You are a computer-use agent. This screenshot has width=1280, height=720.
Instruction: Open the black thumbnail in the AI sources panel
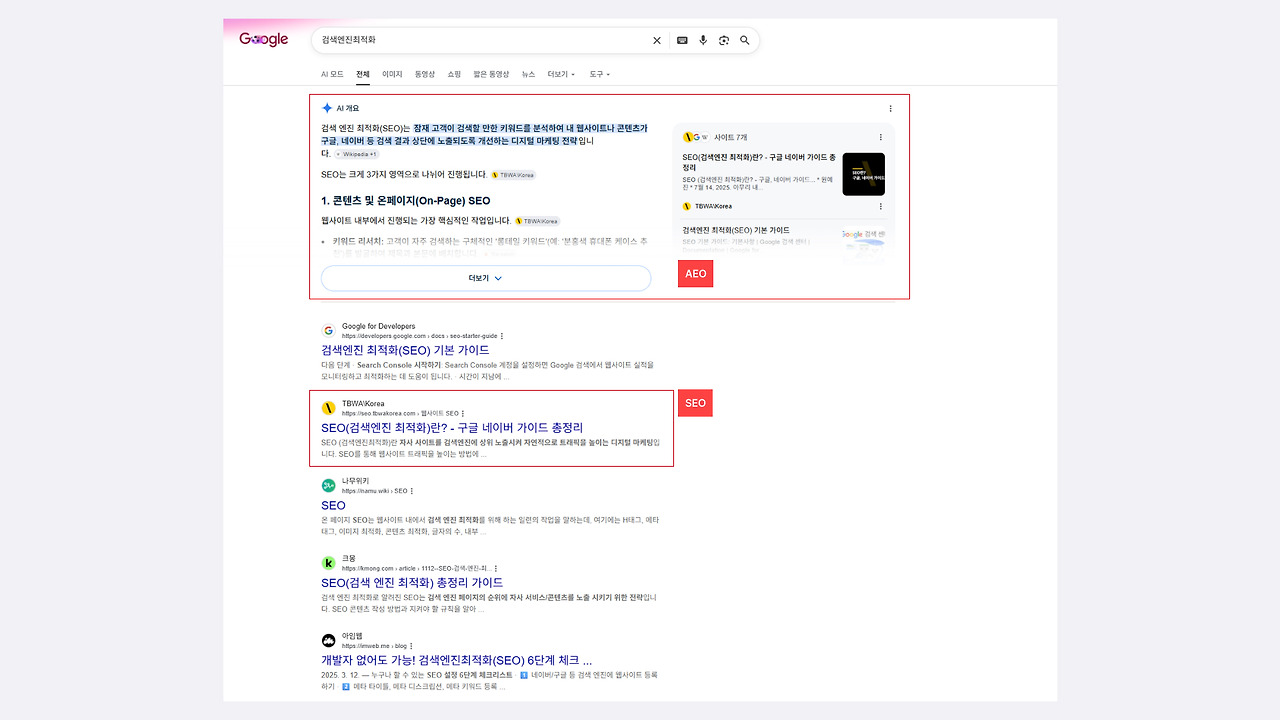coord(864,174)
